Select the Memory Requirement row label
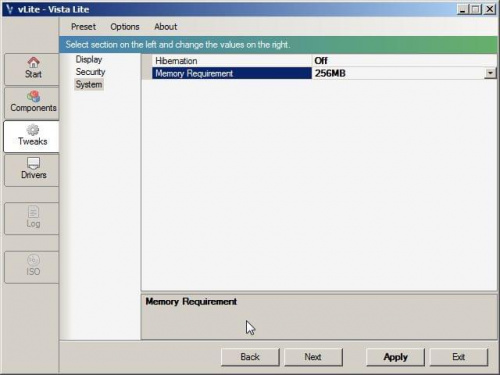 (231, 73)
